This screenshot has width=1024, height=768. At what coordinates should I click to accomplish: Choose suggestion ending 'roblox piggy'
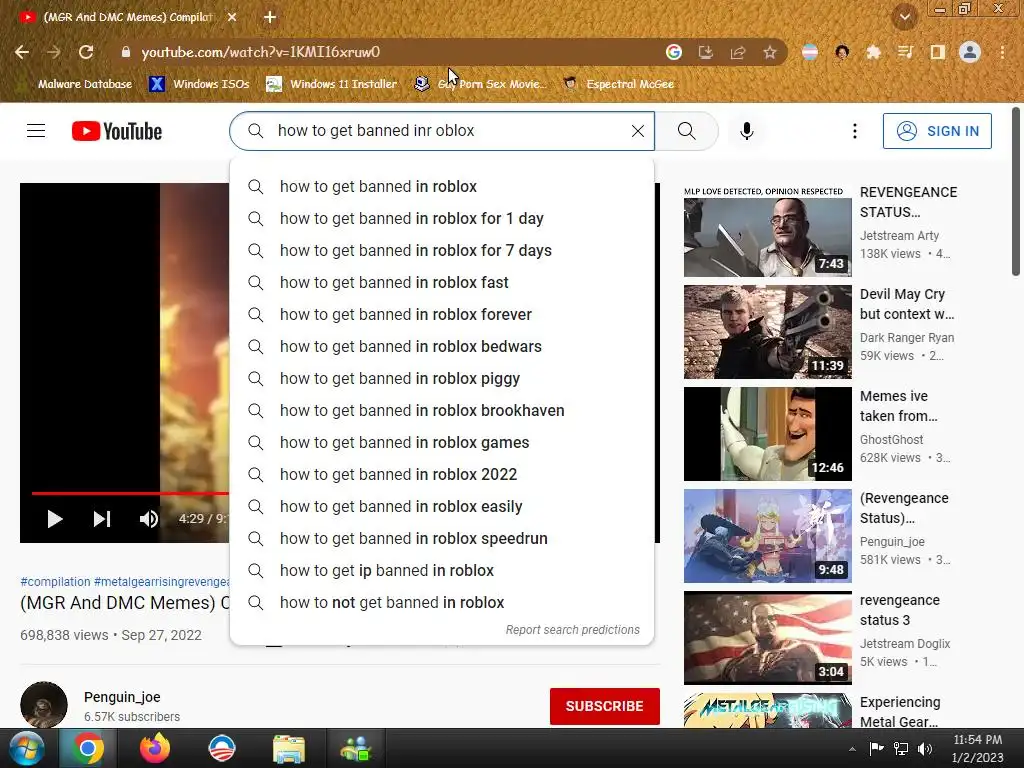[441, 379]
